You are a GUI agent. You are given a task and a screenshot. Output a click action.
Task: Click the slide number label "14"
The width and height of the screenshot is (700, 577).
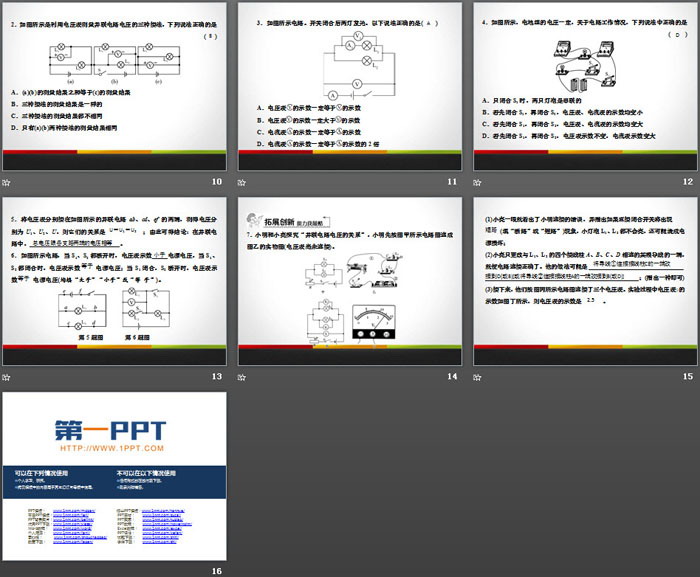[452, 376]
